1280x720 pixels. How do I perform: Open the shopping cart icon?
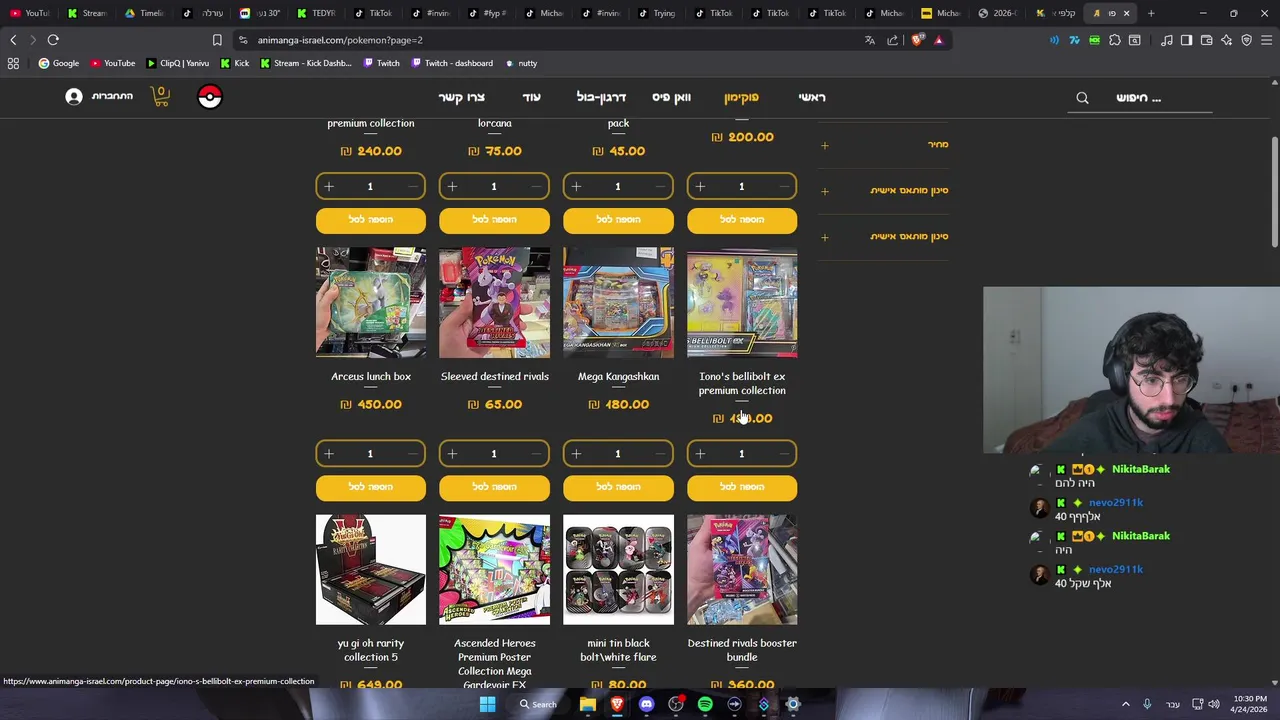(x=160, y=96)
